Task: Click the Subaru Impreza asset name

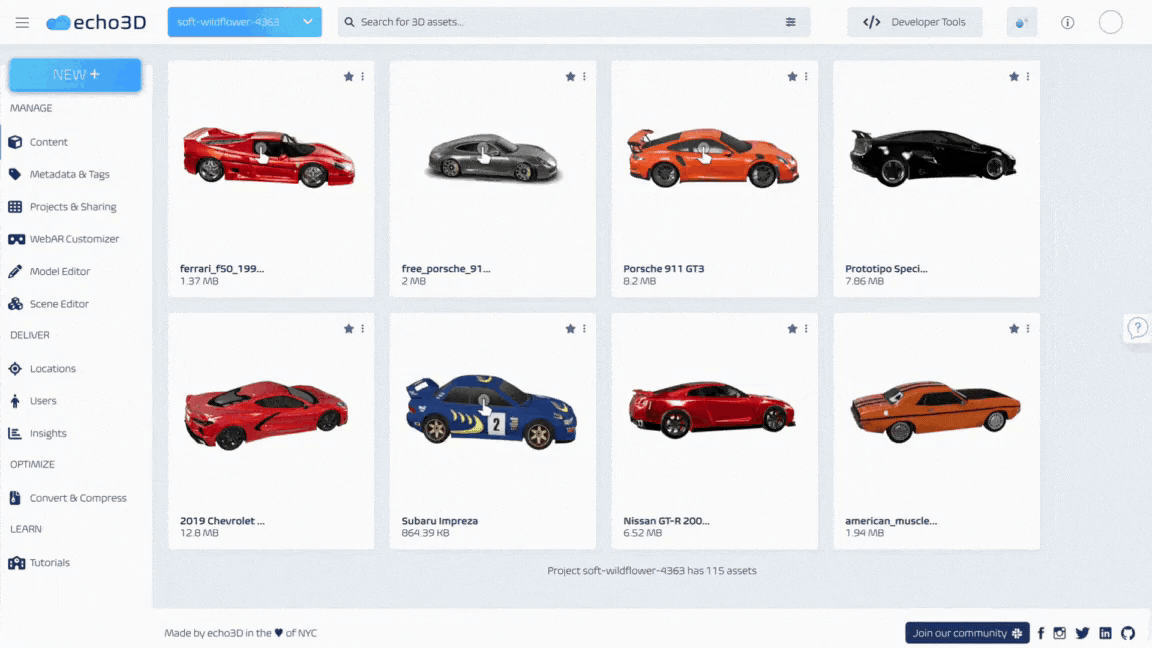Action: pos(439,520)
